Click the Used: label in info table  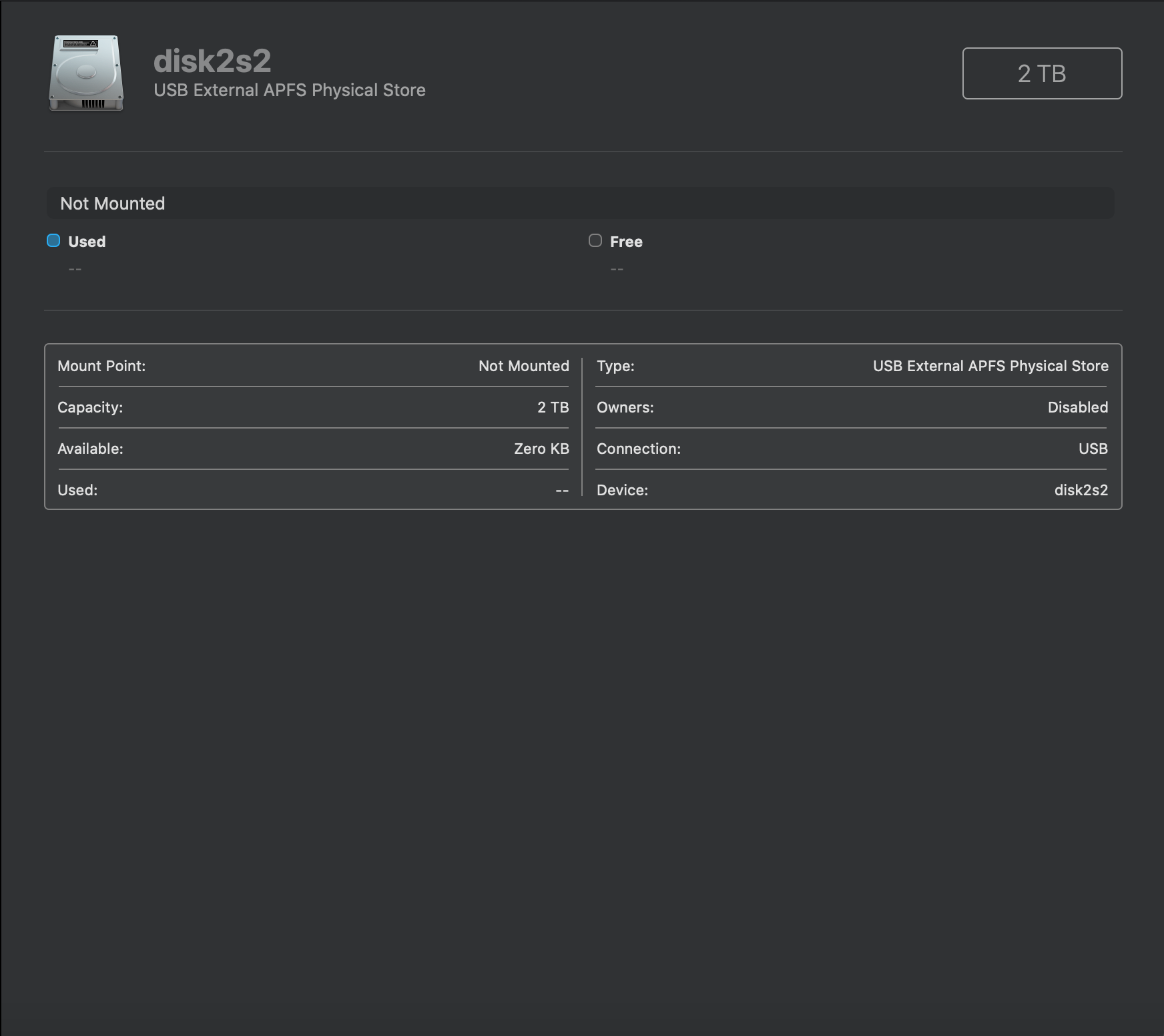click(x=77, y=490)
